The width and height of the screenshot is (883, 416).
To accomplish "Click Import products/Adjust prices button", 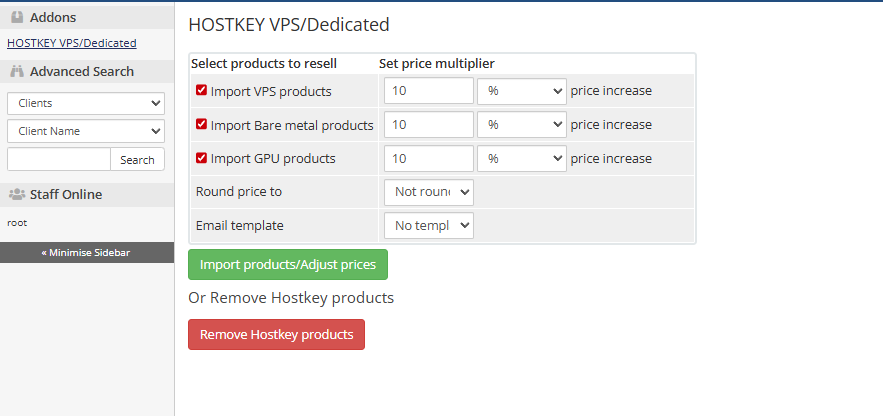I will (288, 265).
